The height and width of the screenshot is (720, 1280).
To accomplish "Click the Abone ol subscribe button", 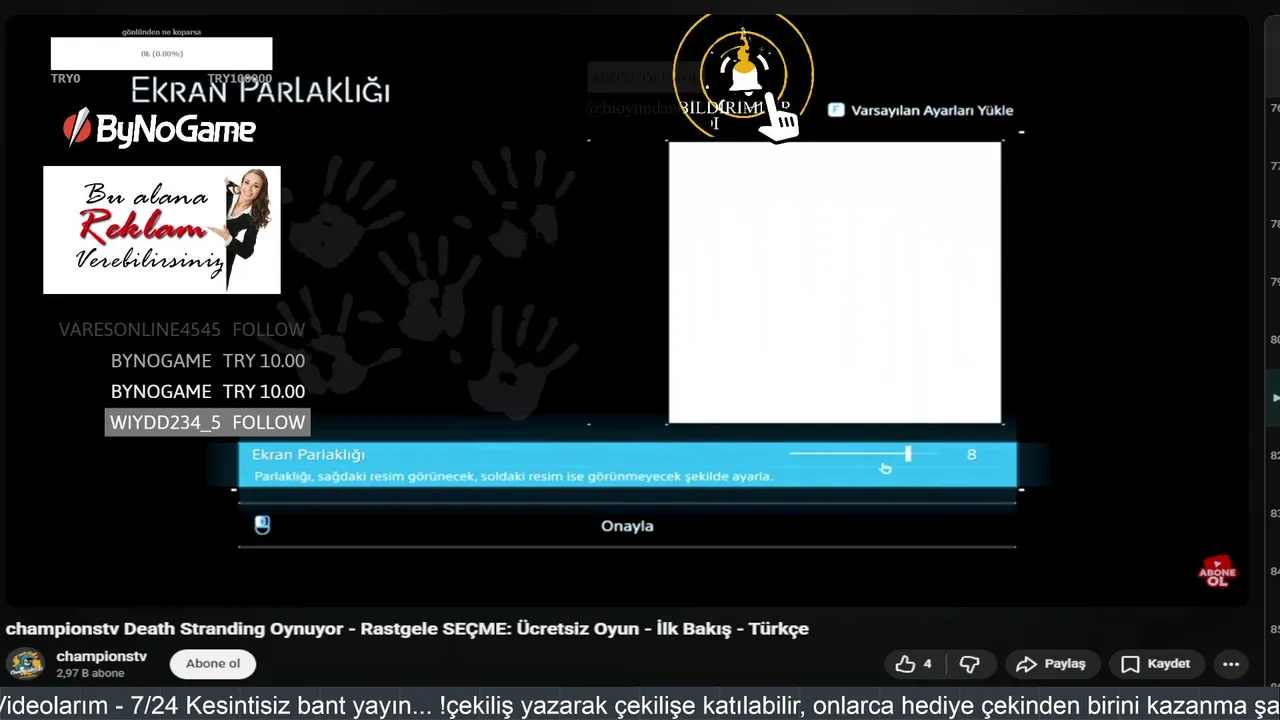I will (x=213, y=664).
